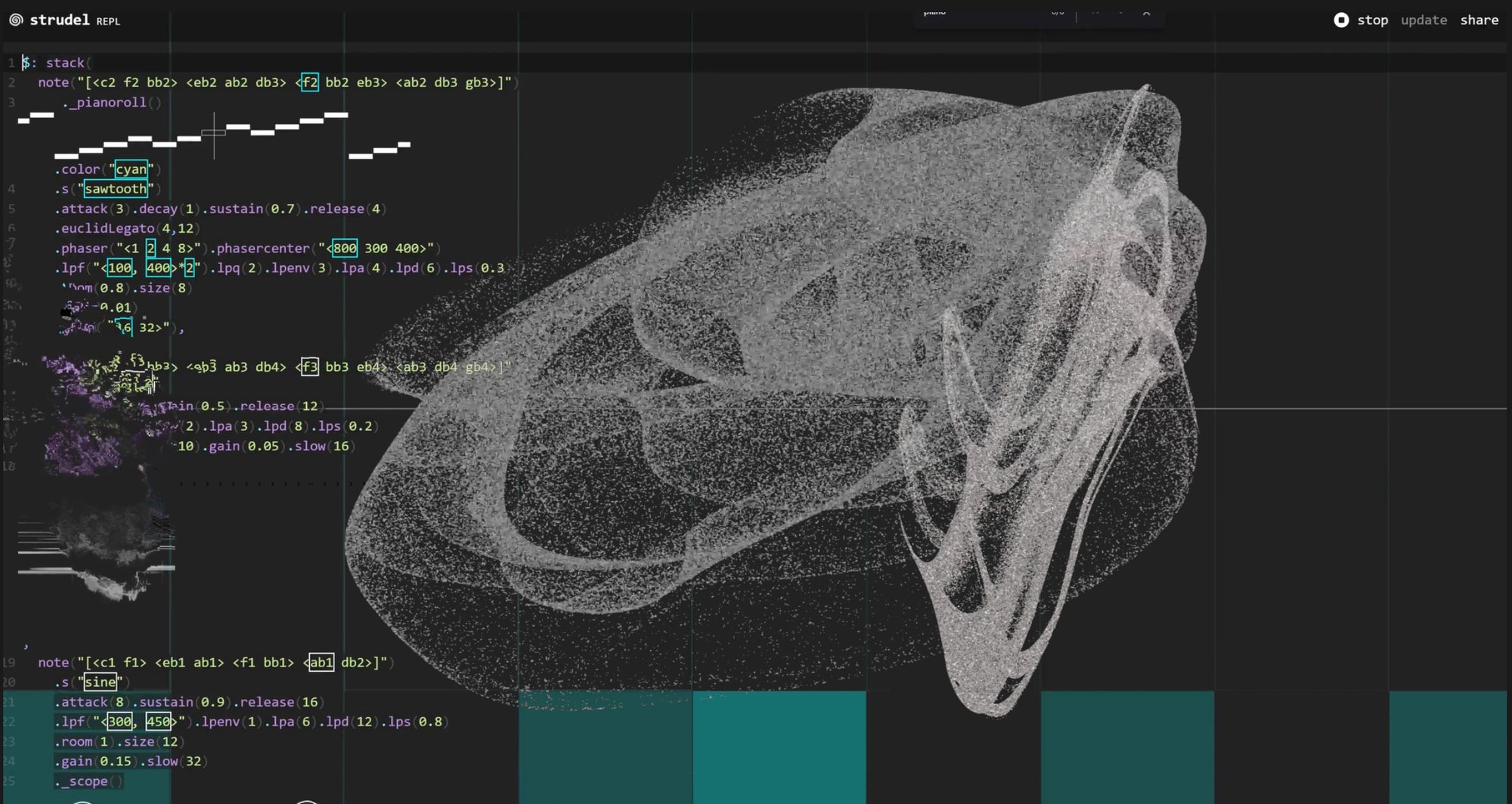Stop playback with the stop button
The width and height of the screenshot is (1512, 804).
(1362, 20)
